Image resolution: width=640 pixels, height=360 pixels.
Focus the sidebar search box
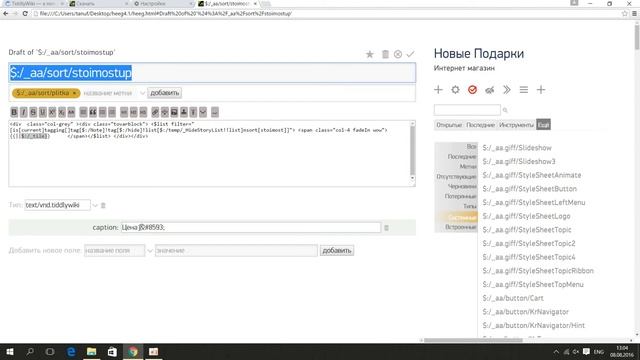(467, 110)
